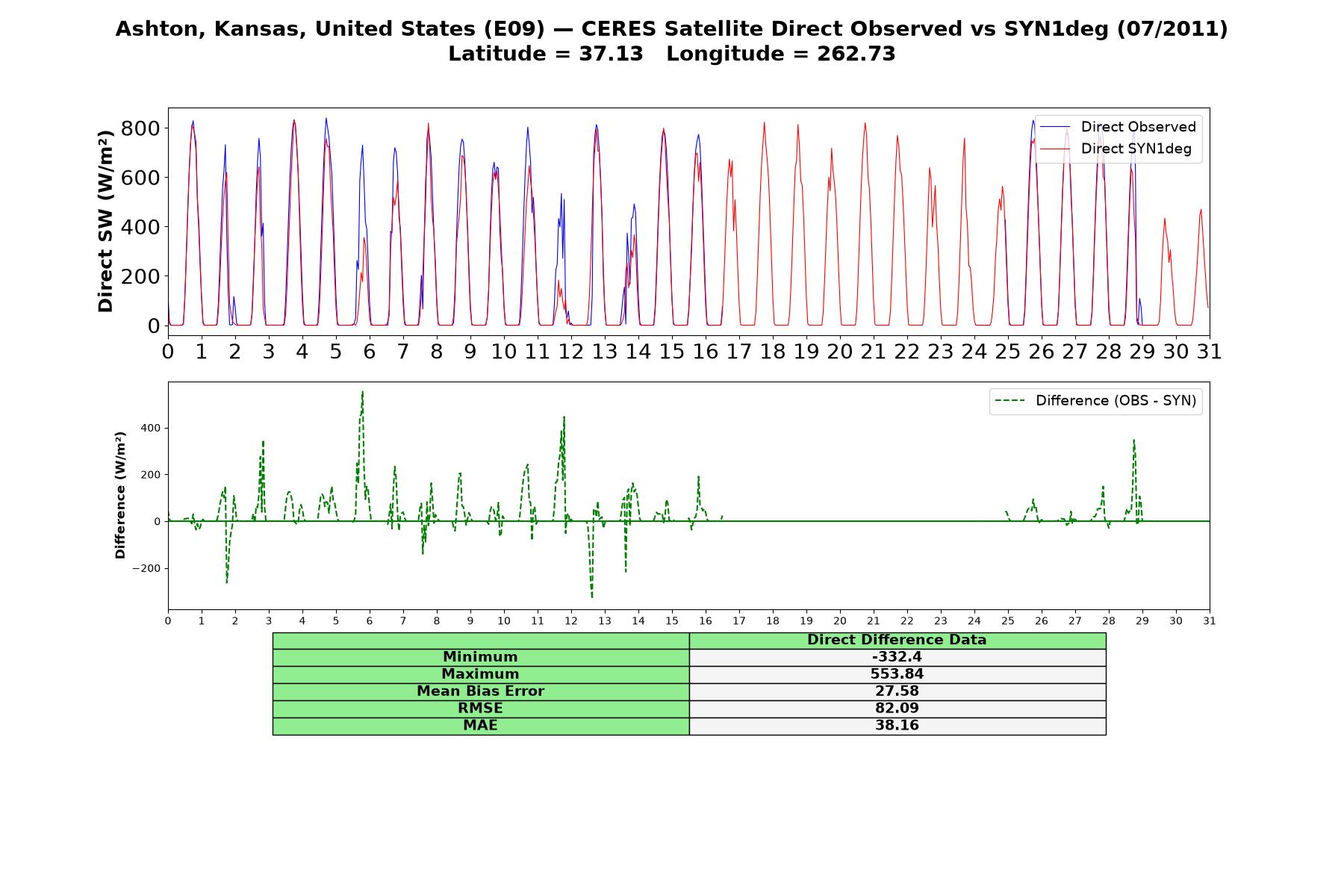The height and width of the screenshot is (896, 1344).
Task: Select the red line legend marker
Action: click(1054, 149)
